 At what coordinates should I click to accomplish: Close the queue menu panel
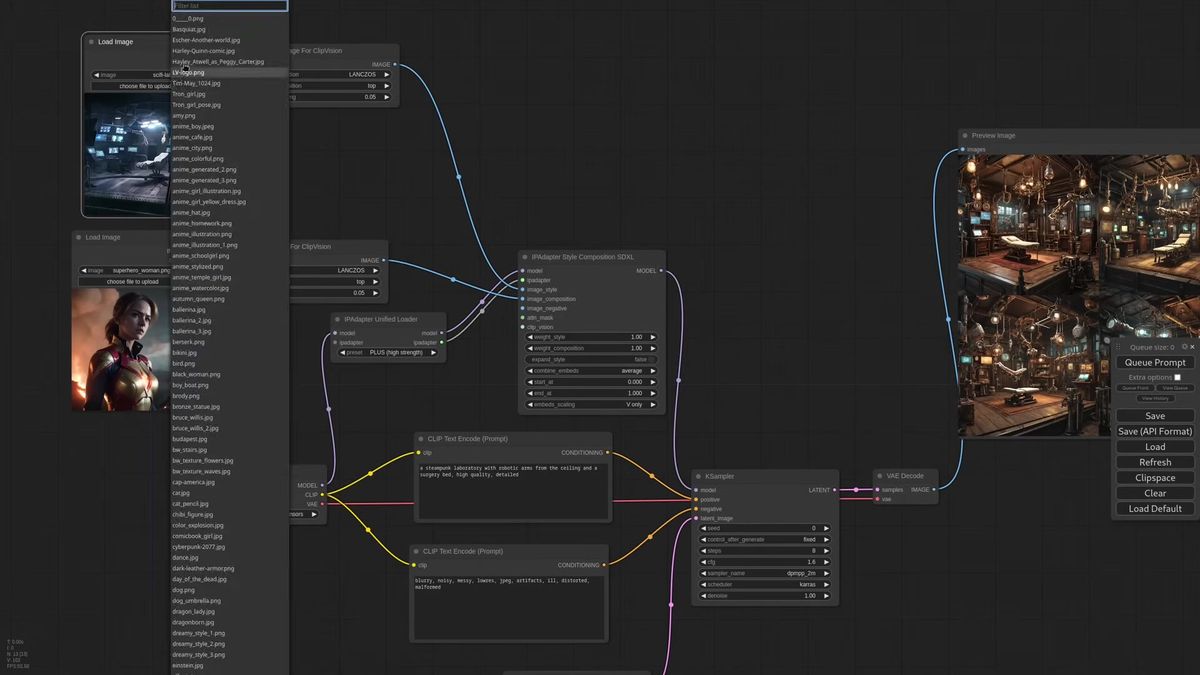click(x=1192, y=347)
